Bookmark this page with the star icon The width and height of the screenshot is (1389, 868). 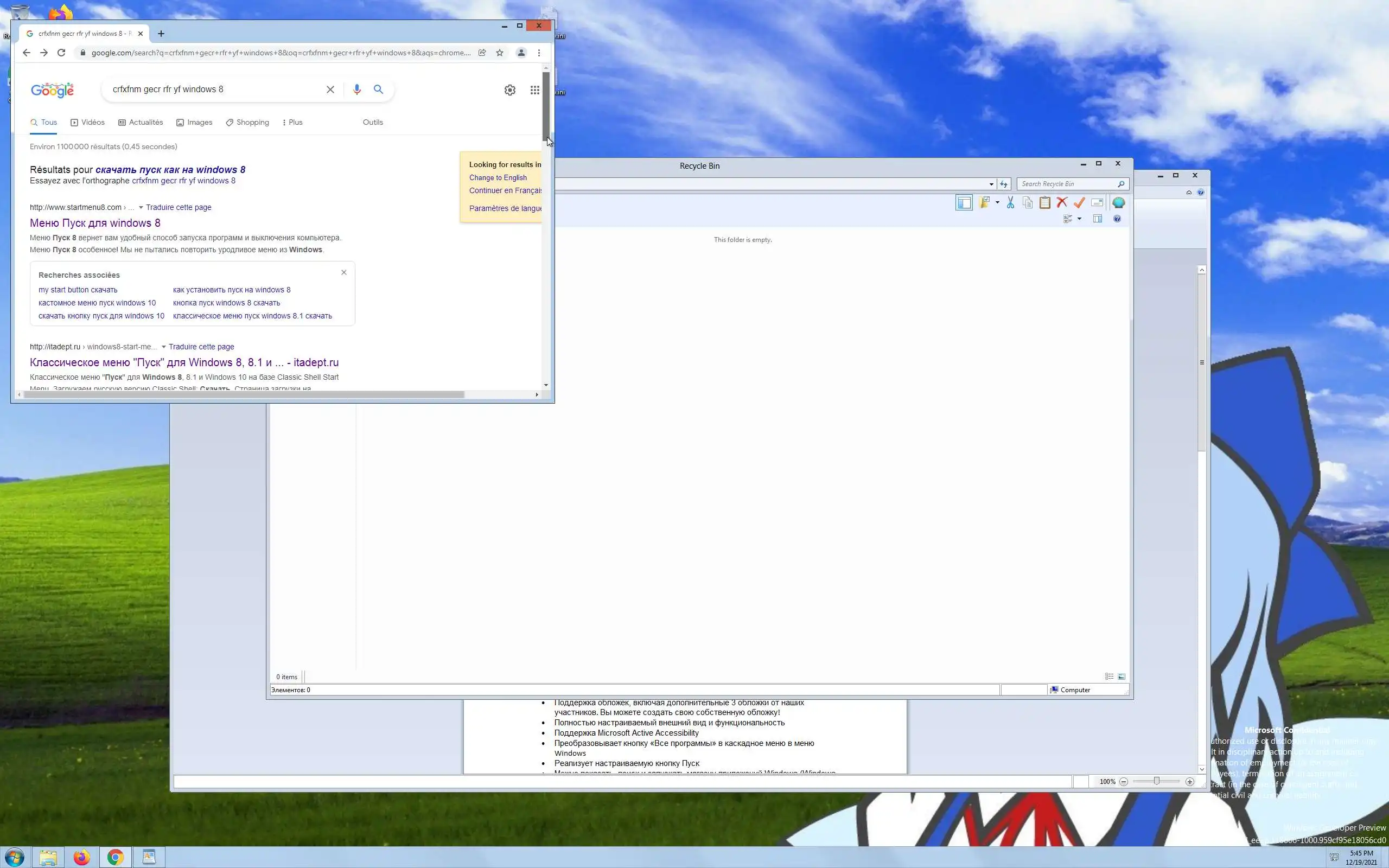click(x=499, y=53)
